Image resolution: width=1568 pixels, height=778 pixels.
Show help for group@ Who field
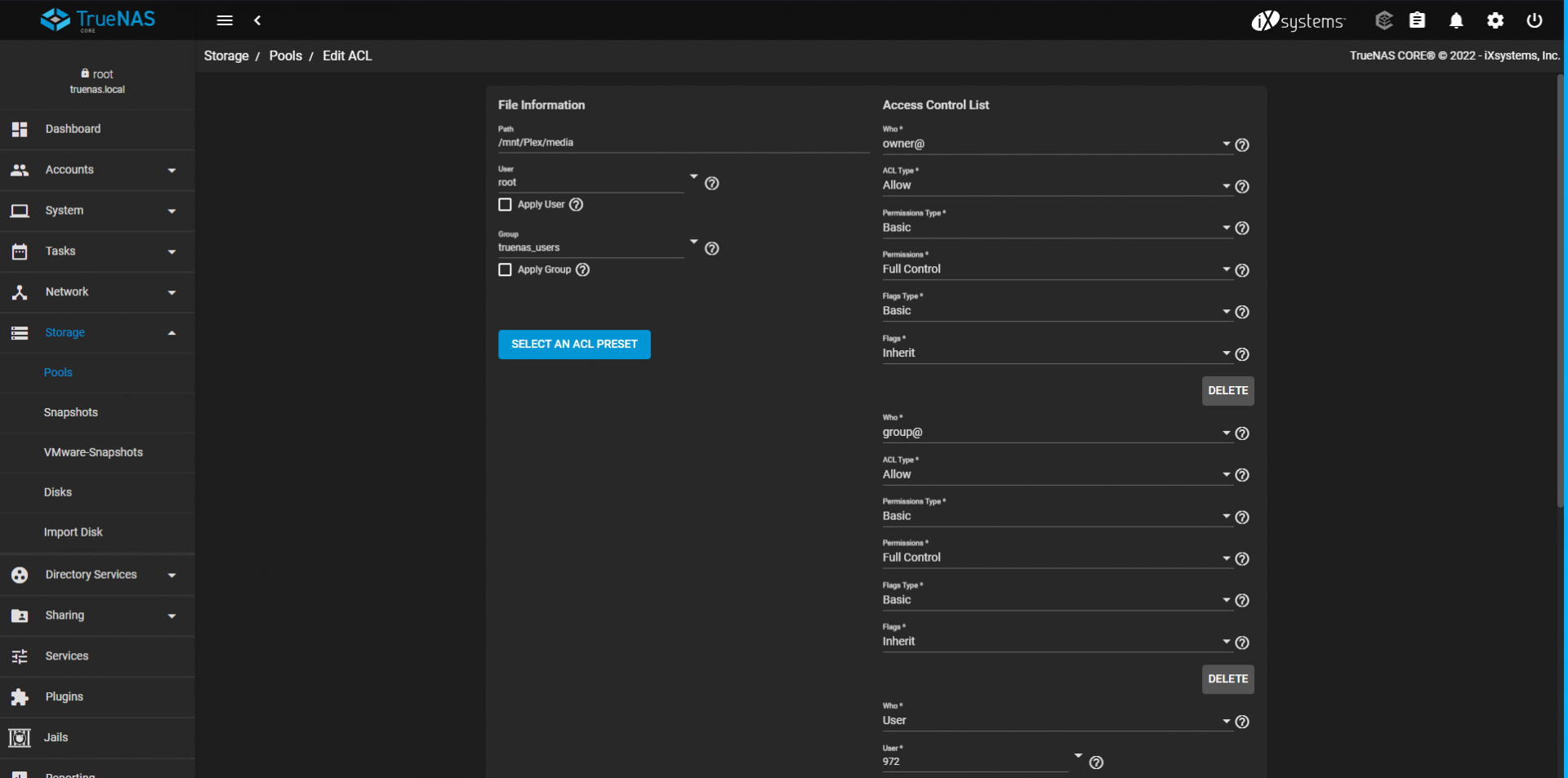1242,433
